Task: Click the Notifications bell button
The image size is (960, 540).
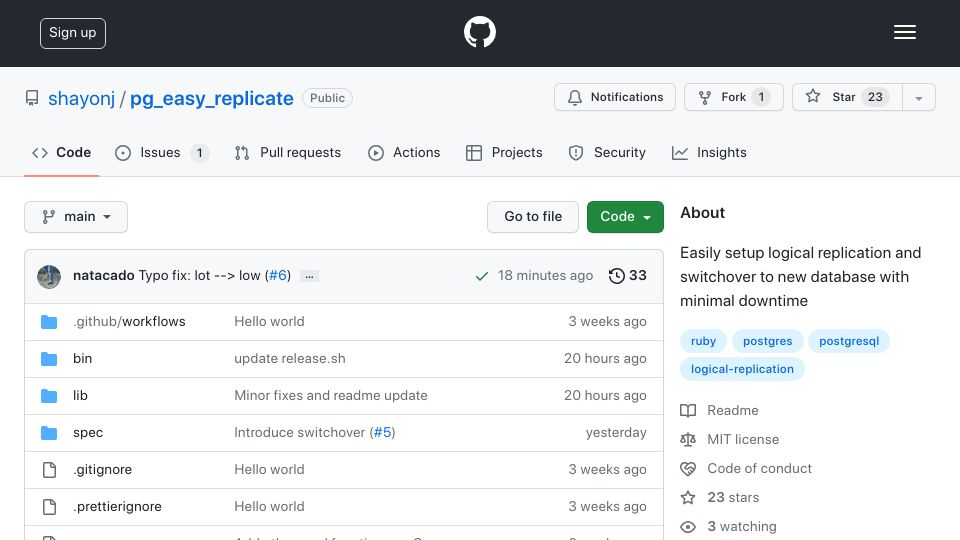Action: [615, 97]
